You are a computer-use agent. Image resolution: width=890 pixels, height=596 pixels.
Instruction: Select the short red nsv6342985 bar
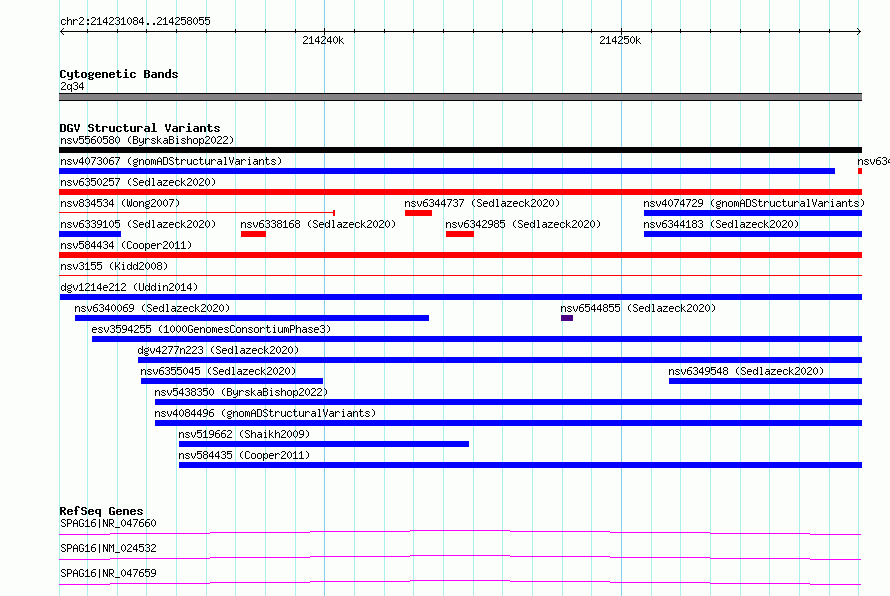pos(460,234)
